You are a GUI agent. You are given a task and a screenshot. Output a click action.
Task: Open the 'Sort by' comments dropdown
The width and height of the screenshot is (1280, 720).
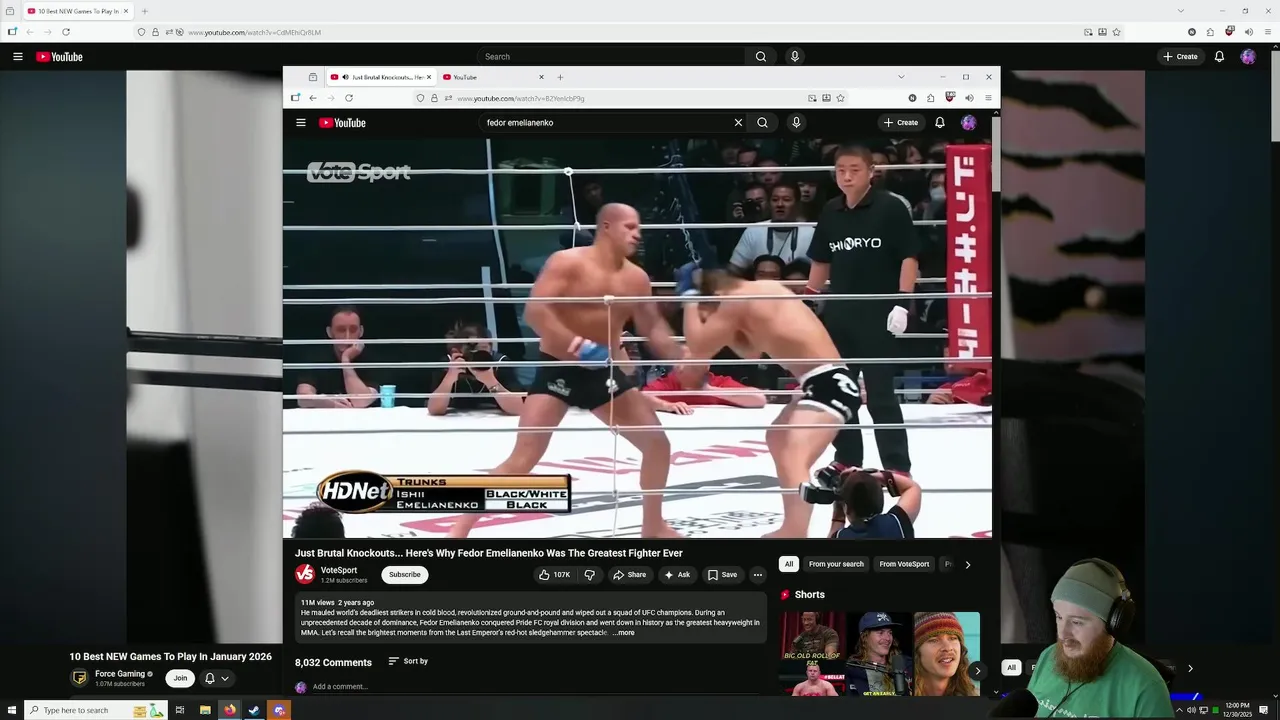408,661
